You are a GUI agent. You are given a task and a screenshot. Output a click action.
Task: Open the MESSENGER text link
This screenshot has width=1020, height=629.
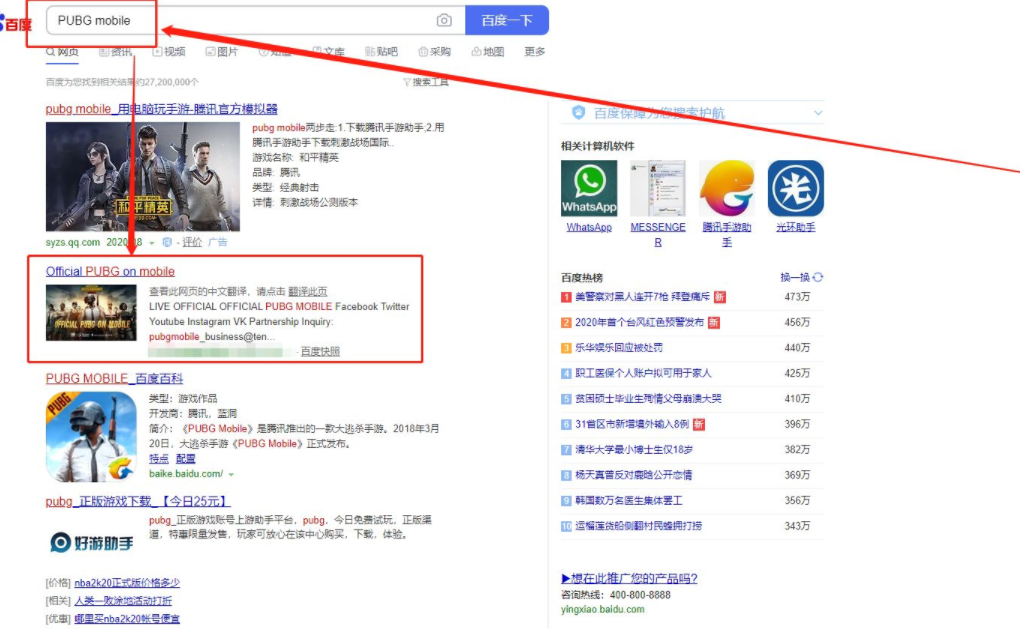pyautogui.click(x=658, y=234)
